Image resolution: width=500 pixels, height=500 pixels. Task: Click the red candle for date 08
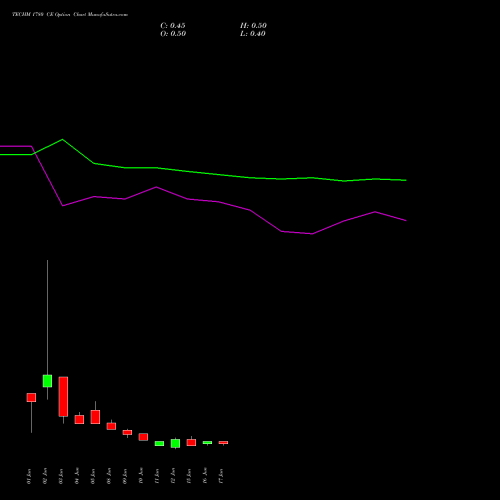111,426
